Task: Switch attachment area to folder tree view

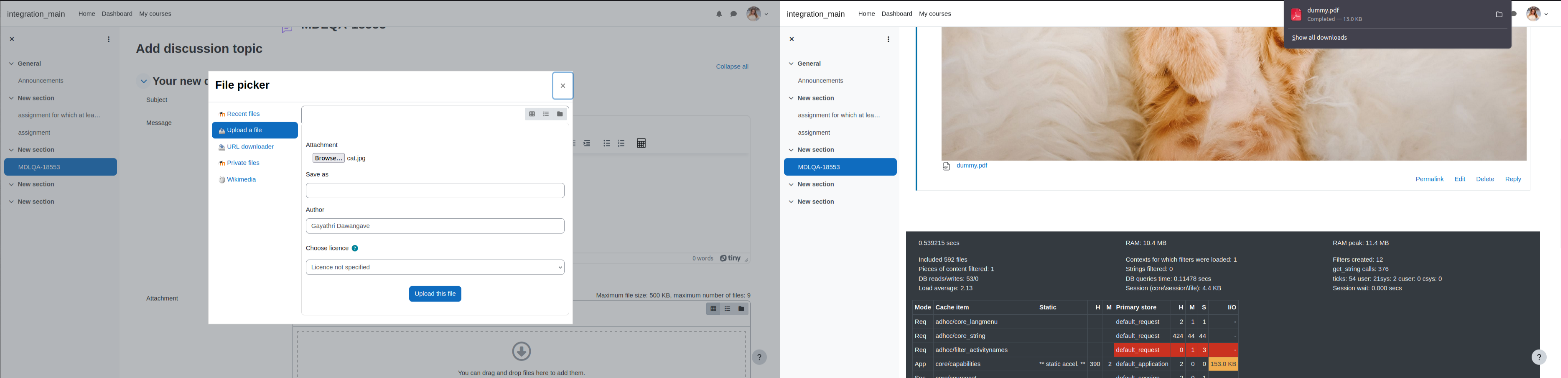Action: [x=741, y=309]
